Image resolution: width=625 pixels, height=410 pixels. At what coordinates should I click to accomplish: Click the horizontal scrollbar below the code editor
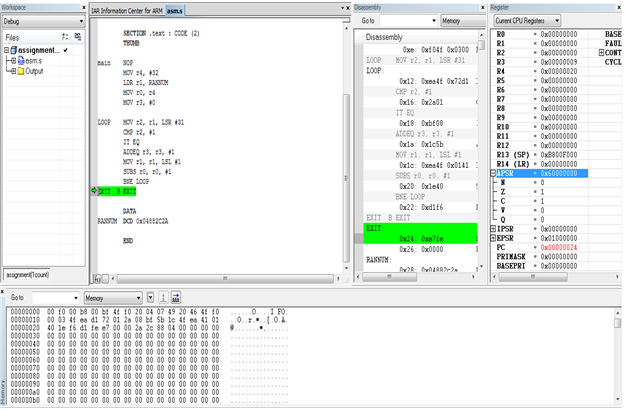click(225, 279)
